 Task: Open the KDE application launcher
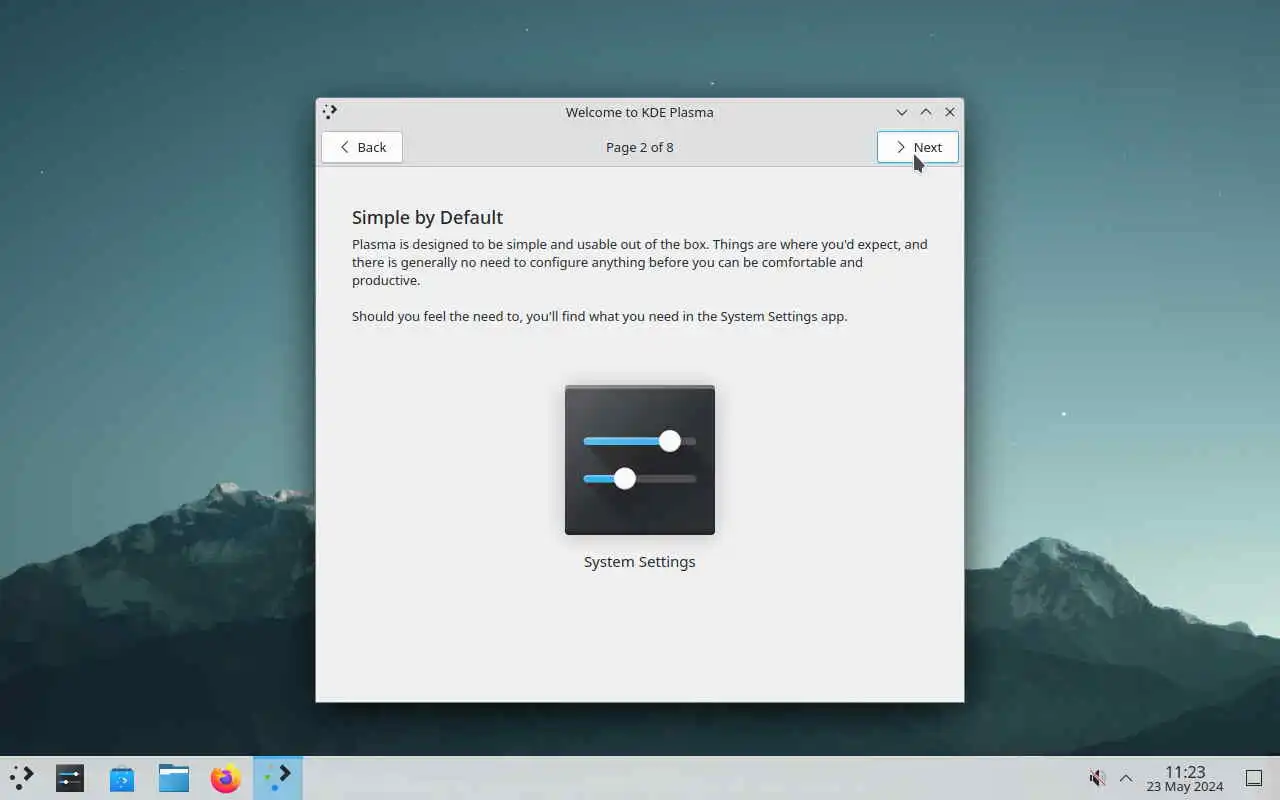click(22, 778)
